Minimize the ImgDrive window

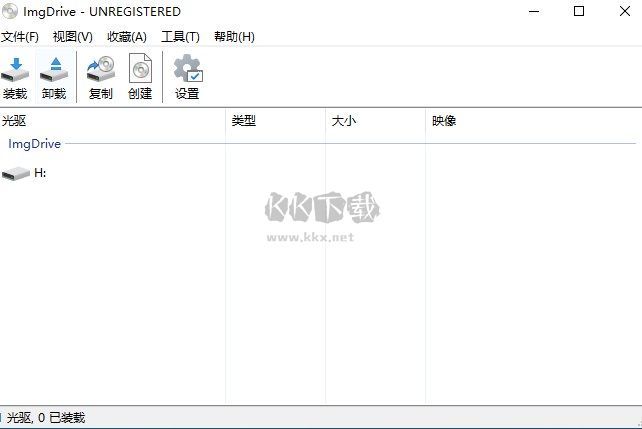534,11
